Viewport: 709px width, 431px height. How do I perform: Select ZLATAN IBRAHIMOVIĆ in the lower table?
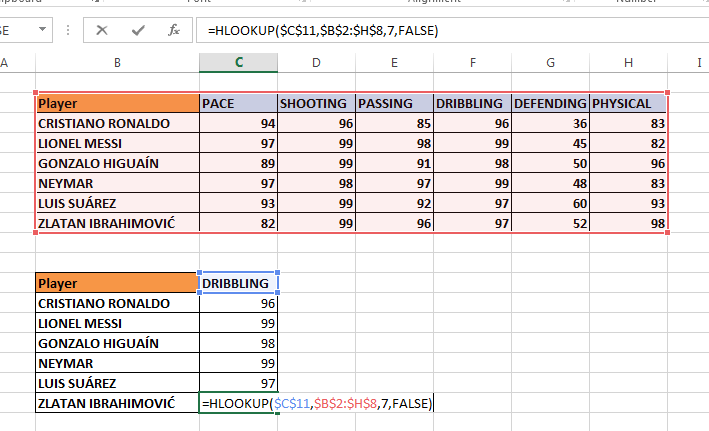[x=117, y=403]
